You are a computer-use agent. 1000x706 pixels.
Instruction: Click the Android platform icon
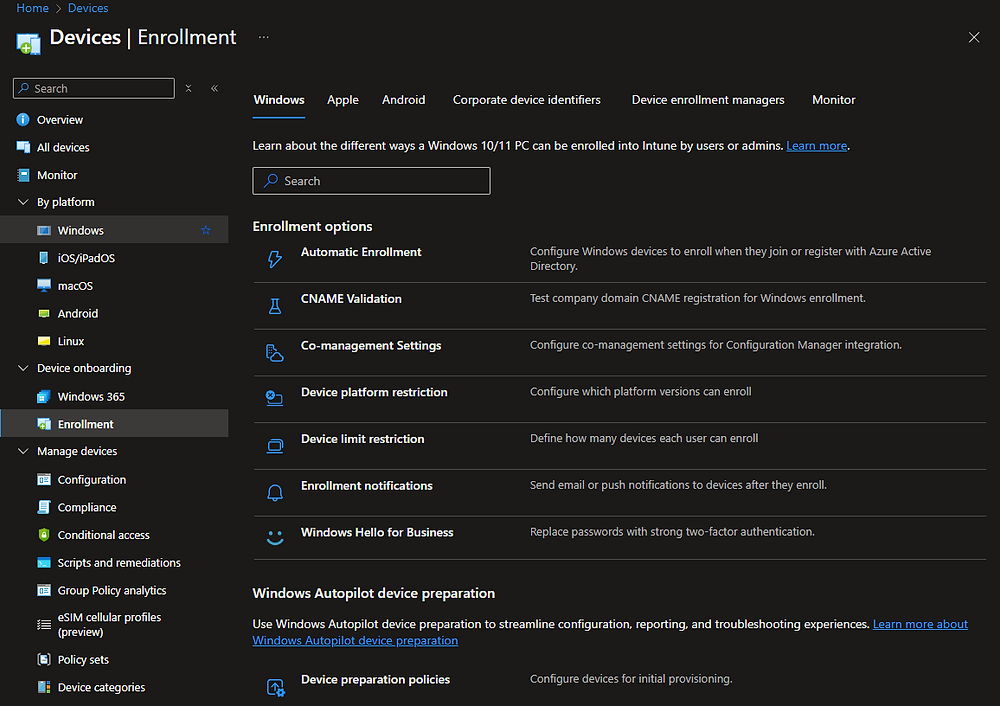(x=43, y=313)
